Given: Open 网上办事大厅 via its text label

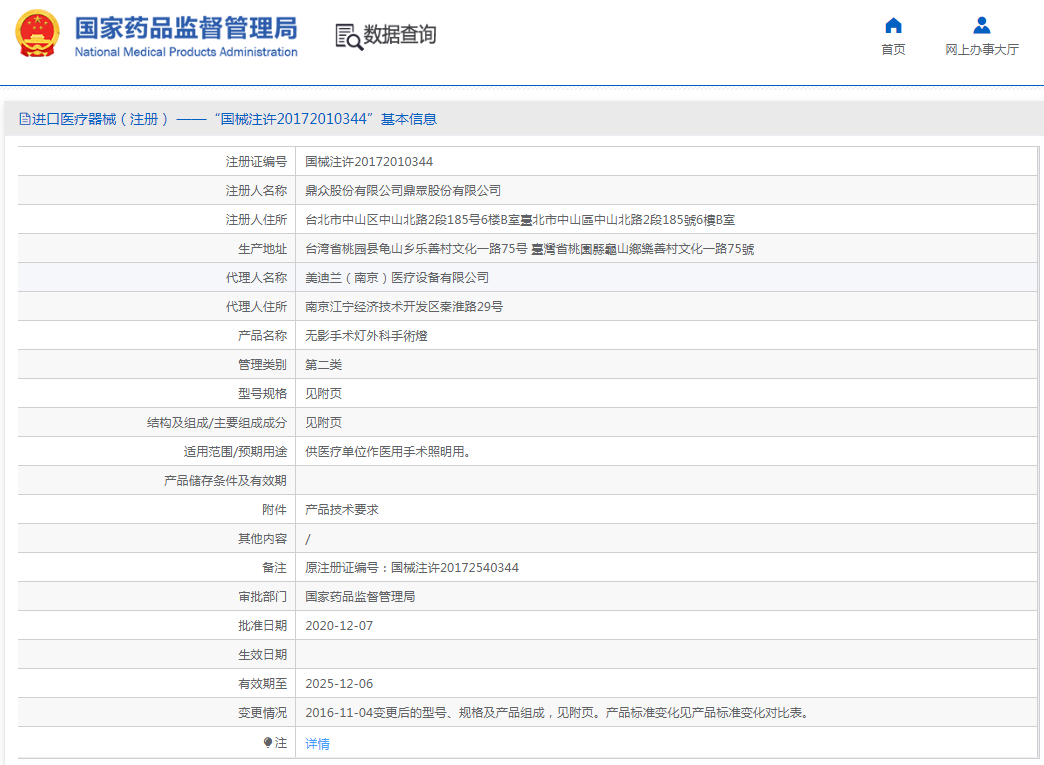Looking at the screenshot, I should pos(981,50).
